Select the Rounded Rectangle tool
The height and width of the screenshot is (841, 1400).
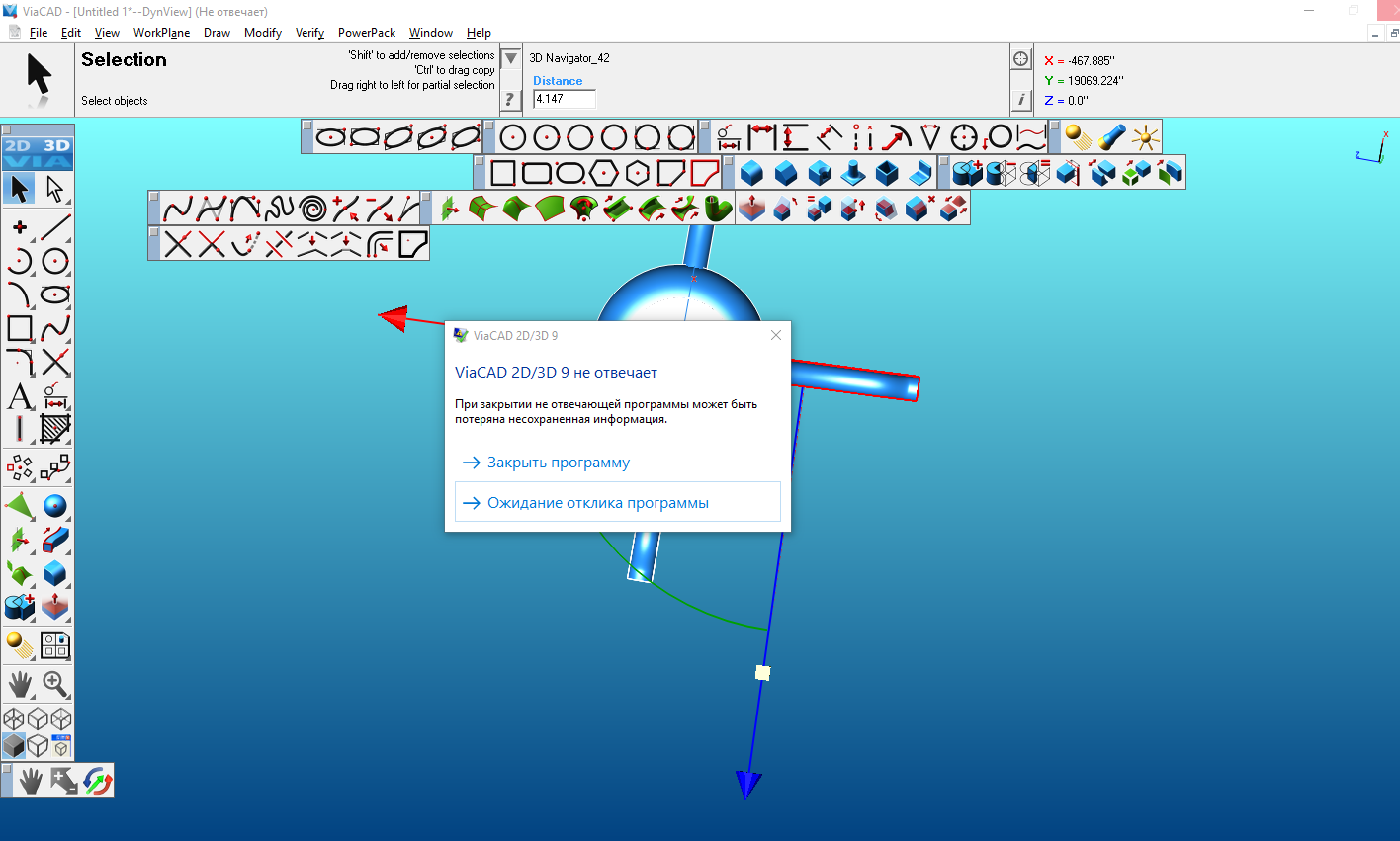pyautogui.click(x=537, y=173)
